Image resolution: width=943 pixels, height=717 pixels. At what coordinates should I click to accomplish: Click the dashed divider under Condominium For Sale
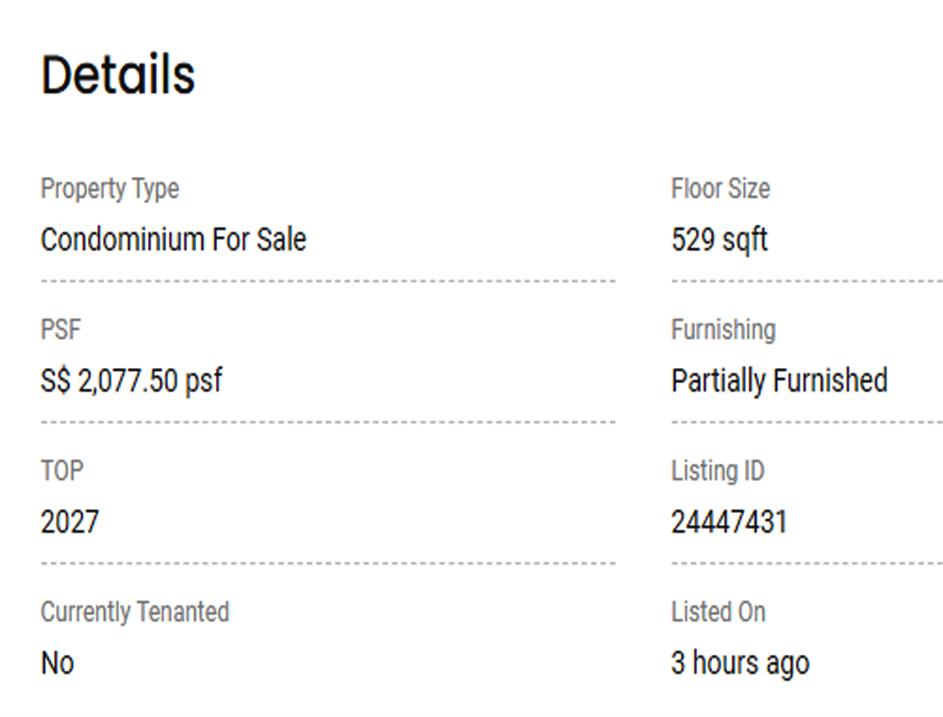[x=327, y=282]
